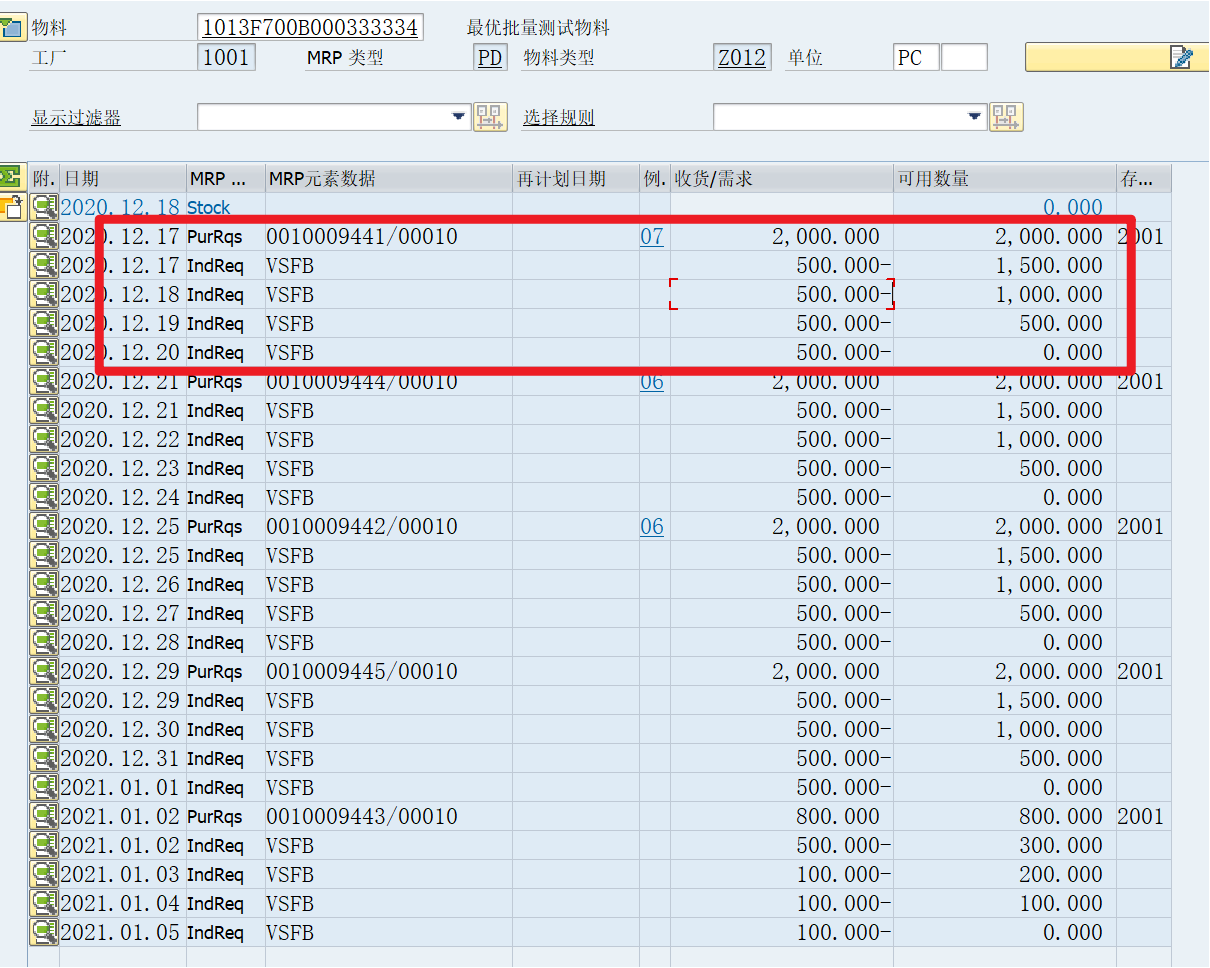Click the 06 link on PurRqs 0010009444 row
The height and width of the screenshot is (968, 1210).
(653, 381)
